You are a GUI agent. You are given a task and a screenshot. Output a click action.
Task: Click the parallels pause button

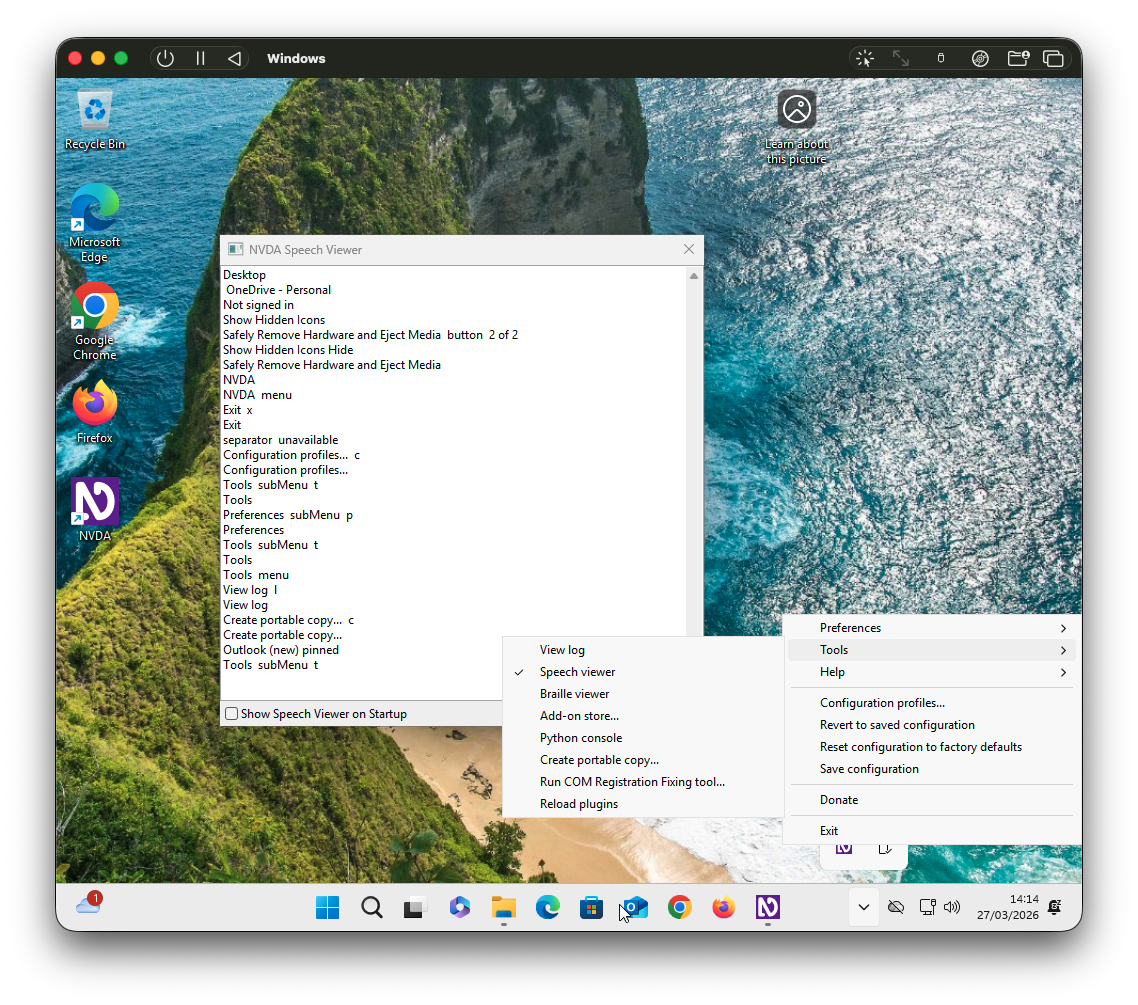point(200,58)
